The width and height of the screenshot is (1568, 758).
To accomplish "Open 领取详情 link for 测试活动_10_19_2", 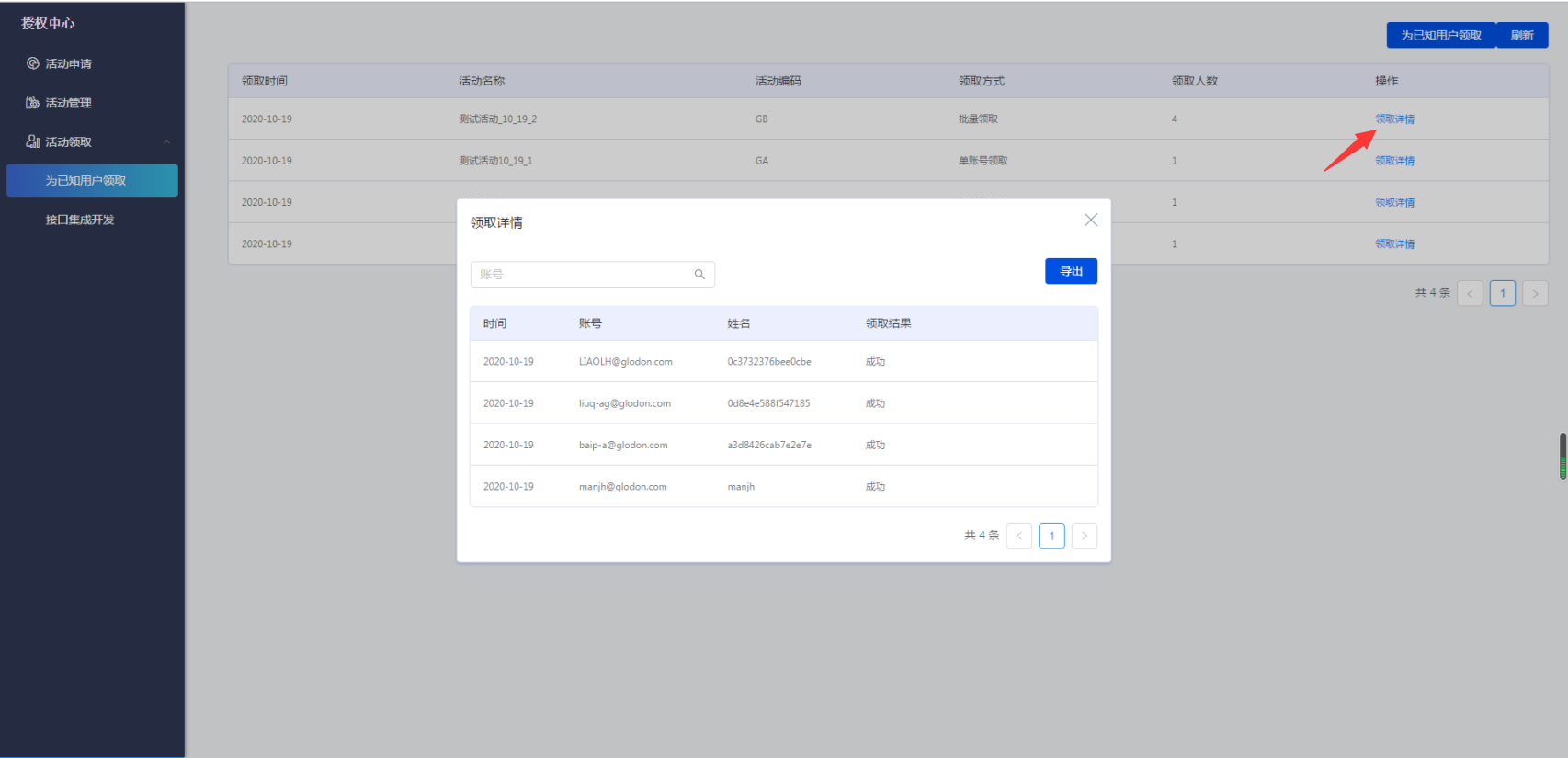I will point(1394,119).
